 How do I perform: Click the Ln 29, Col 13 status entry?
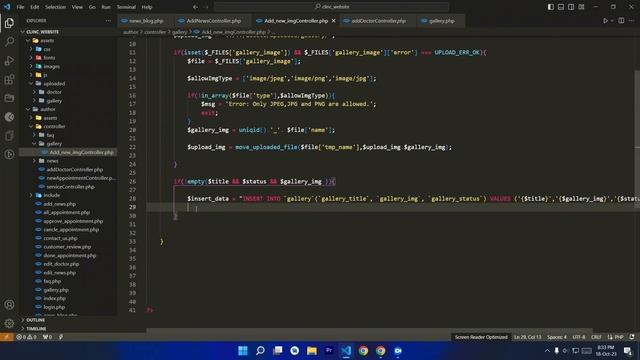point(527,337)
